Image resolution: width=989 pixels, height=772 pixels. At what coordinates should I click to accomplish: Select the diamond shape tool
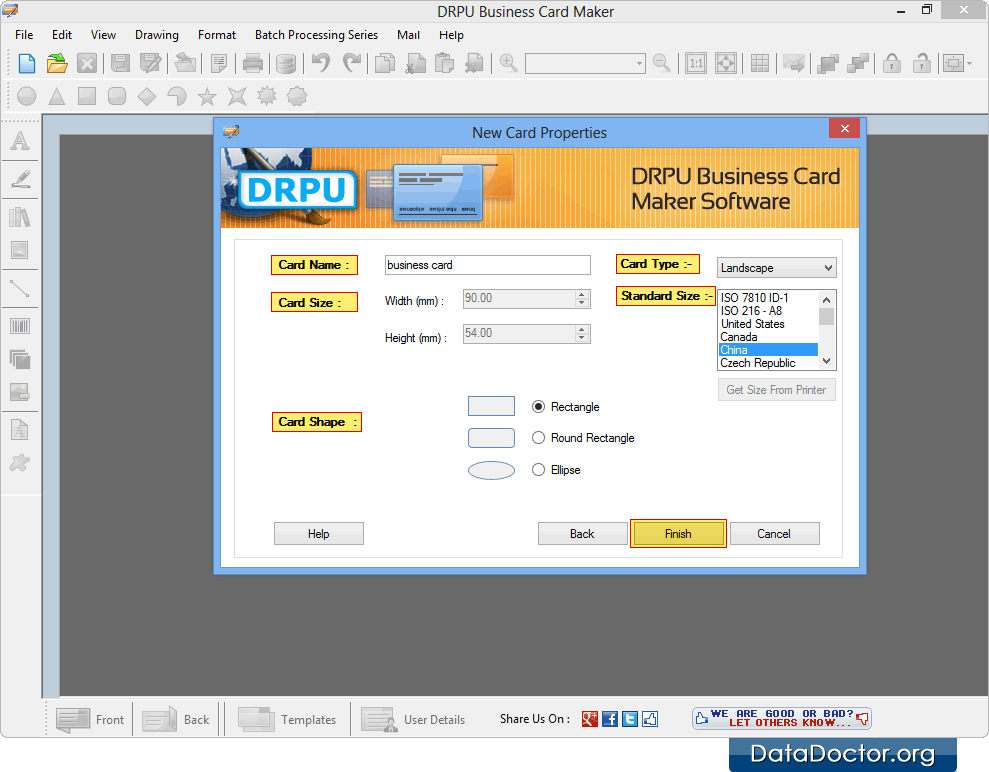(147, 96)
